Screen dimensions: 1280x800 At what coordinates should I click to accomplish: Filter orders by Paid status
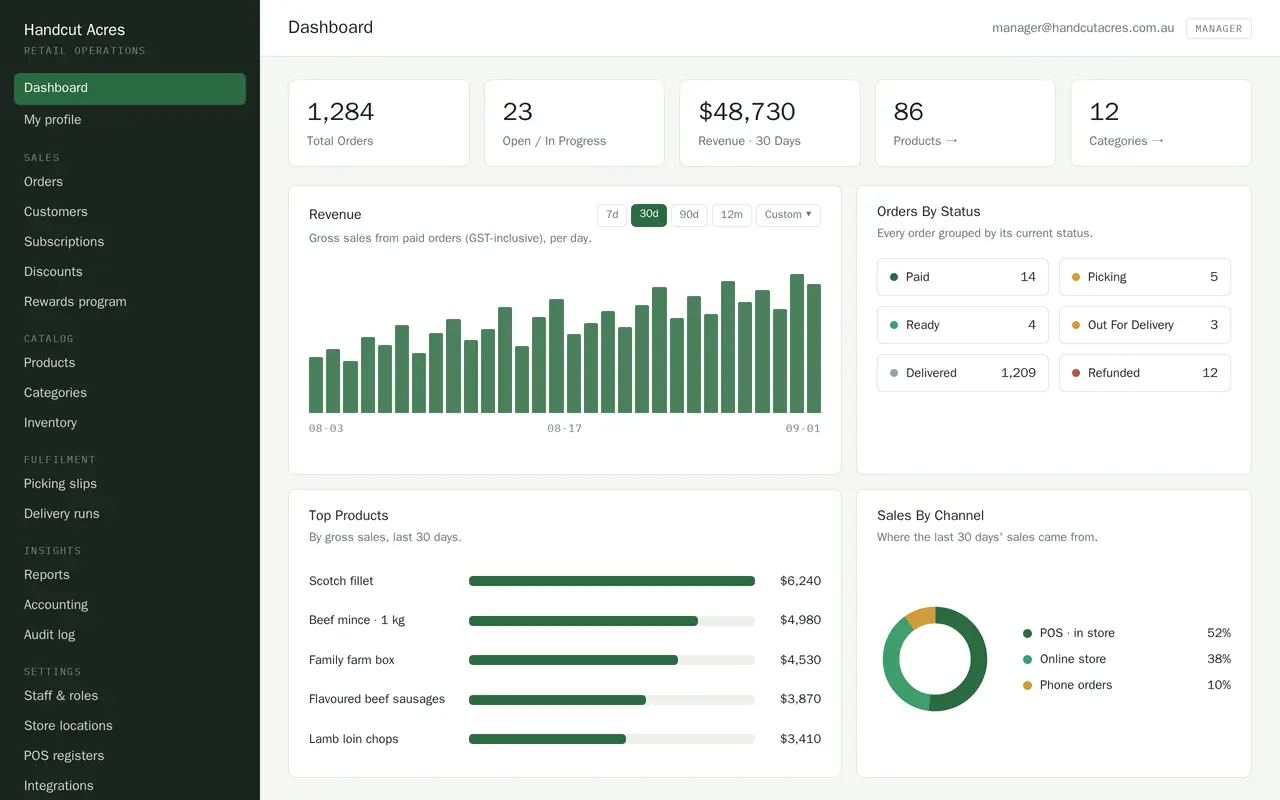point(963,277)
